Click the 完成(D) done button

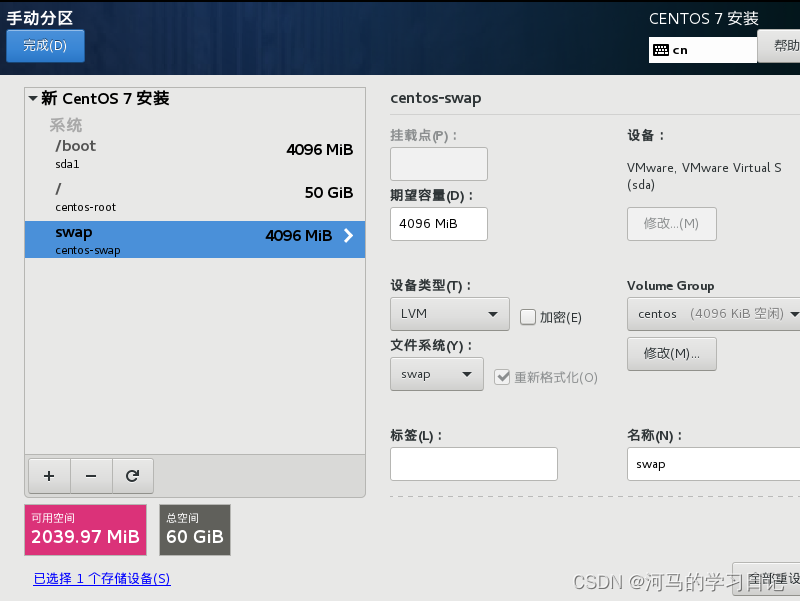[45, 46]
